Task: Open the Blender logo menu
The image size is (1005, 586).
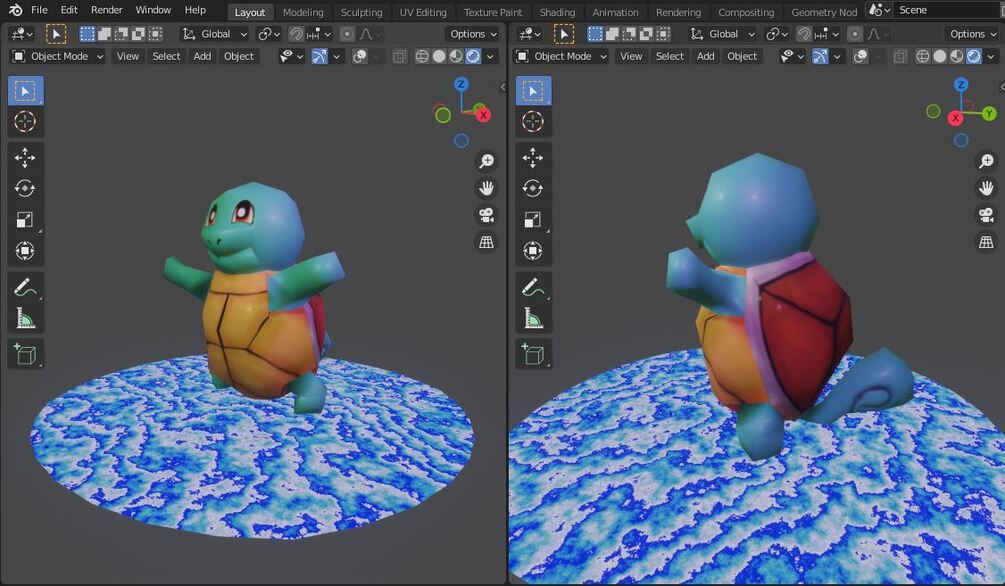Action: point(15,10)
